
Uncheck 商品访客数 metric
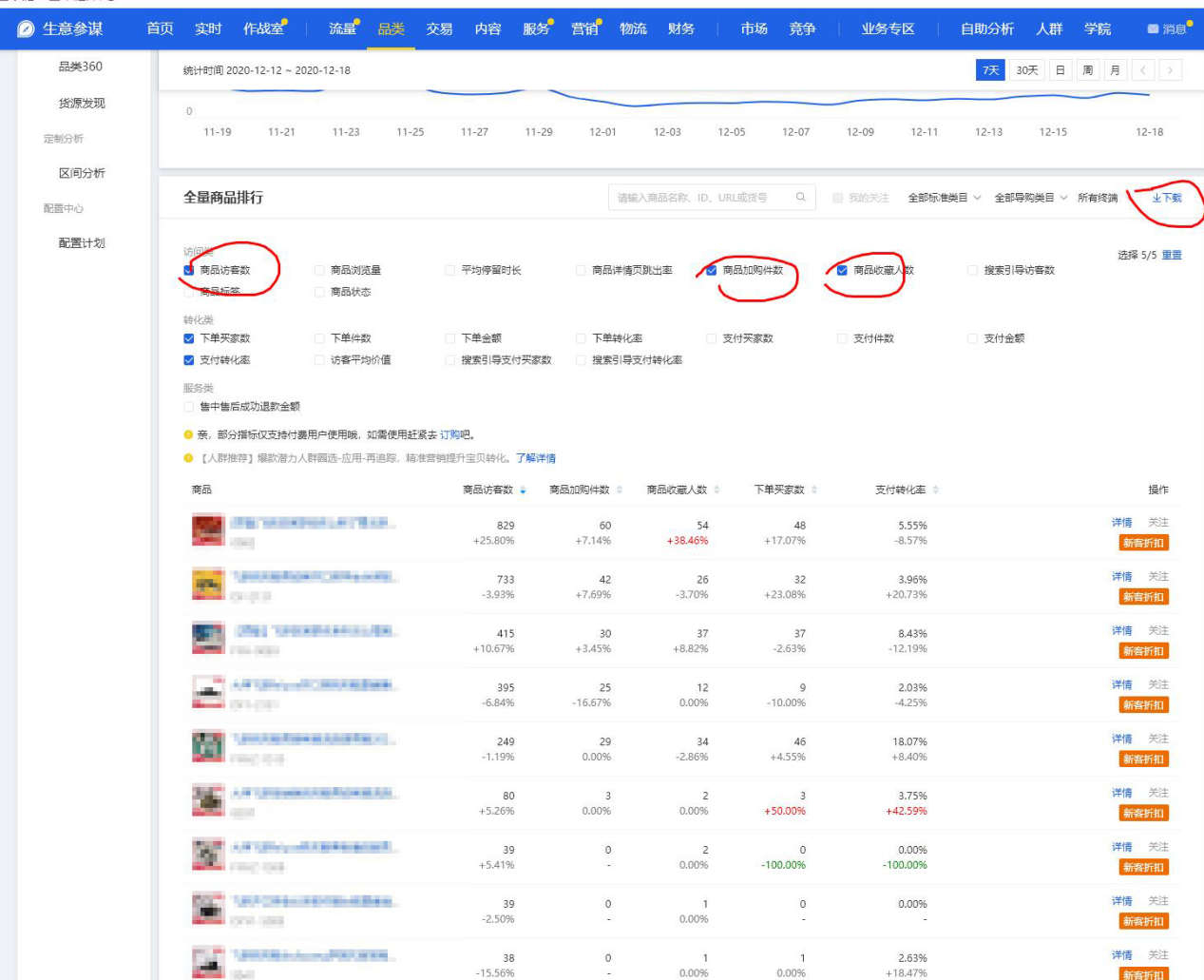click(189, 271)
